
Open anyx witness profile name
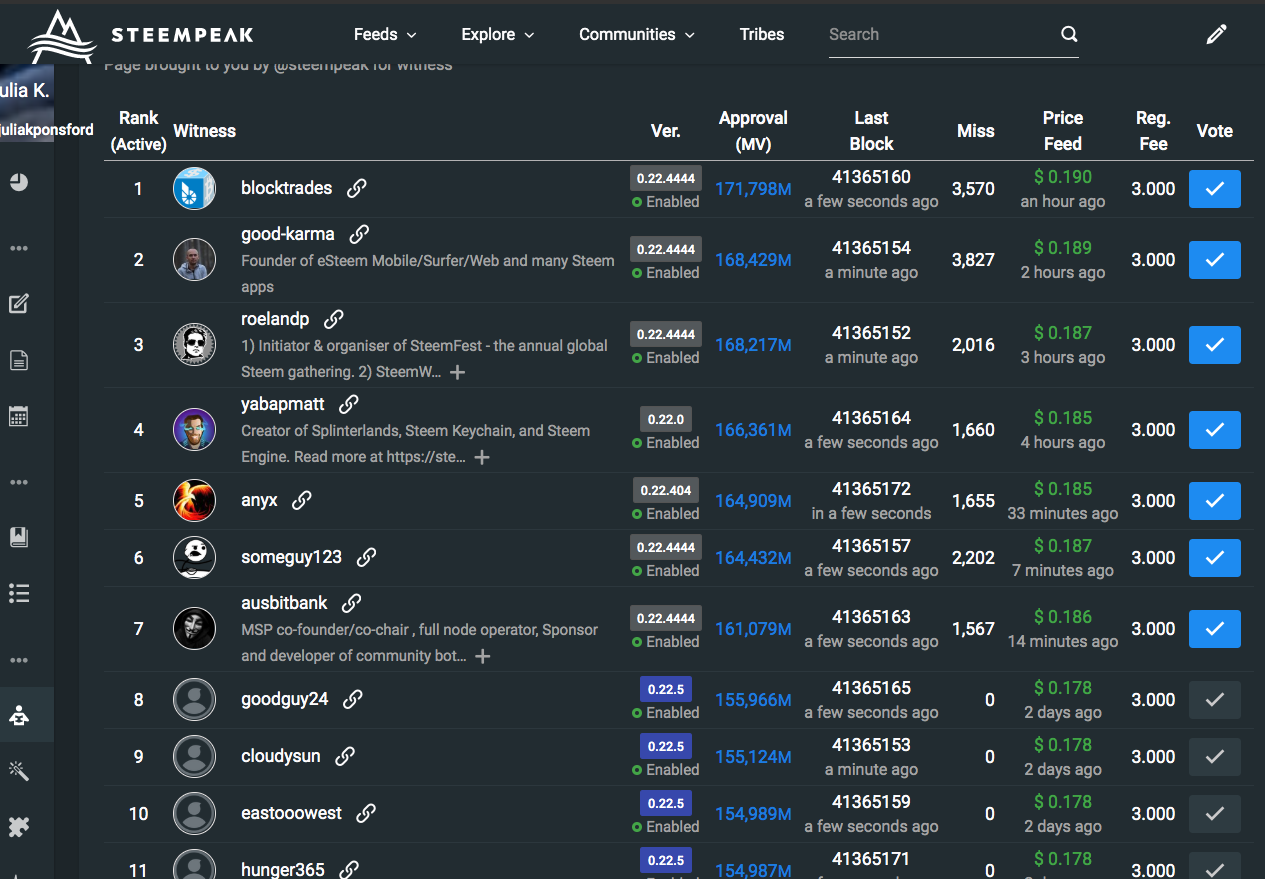point(259,500)
